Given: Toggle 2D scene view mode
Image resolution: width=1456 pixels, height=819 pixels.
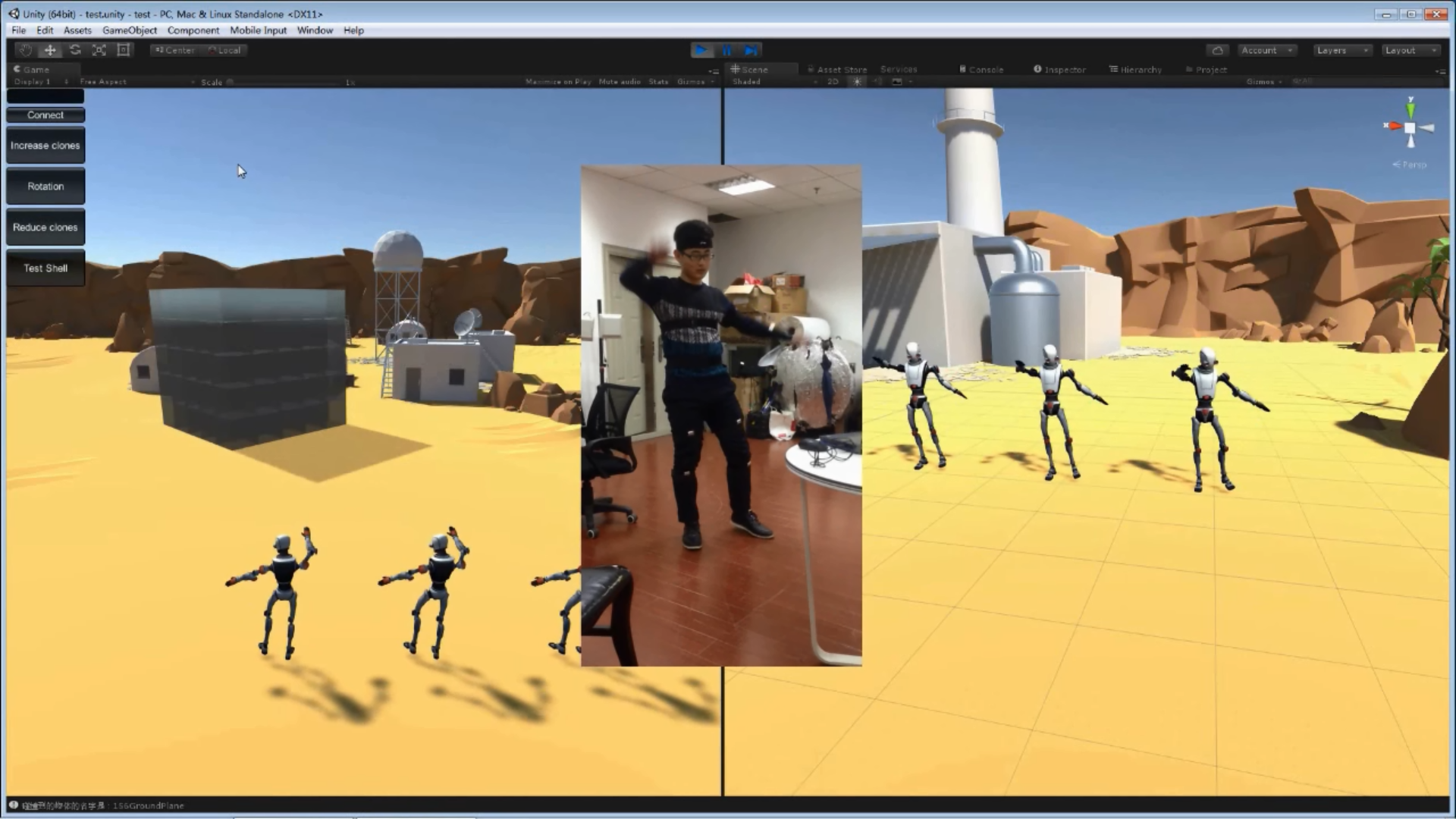Looking at the screenshot, I should [833, 82].
